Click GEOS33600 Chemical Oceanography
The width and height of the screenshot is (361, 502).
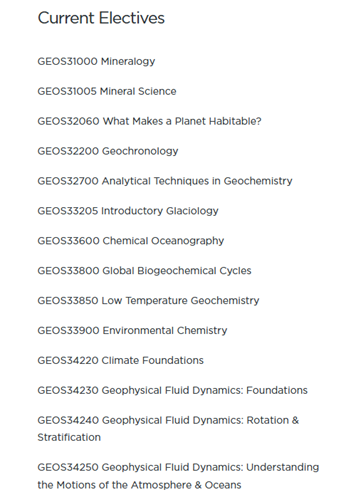[x=131, y=241]
